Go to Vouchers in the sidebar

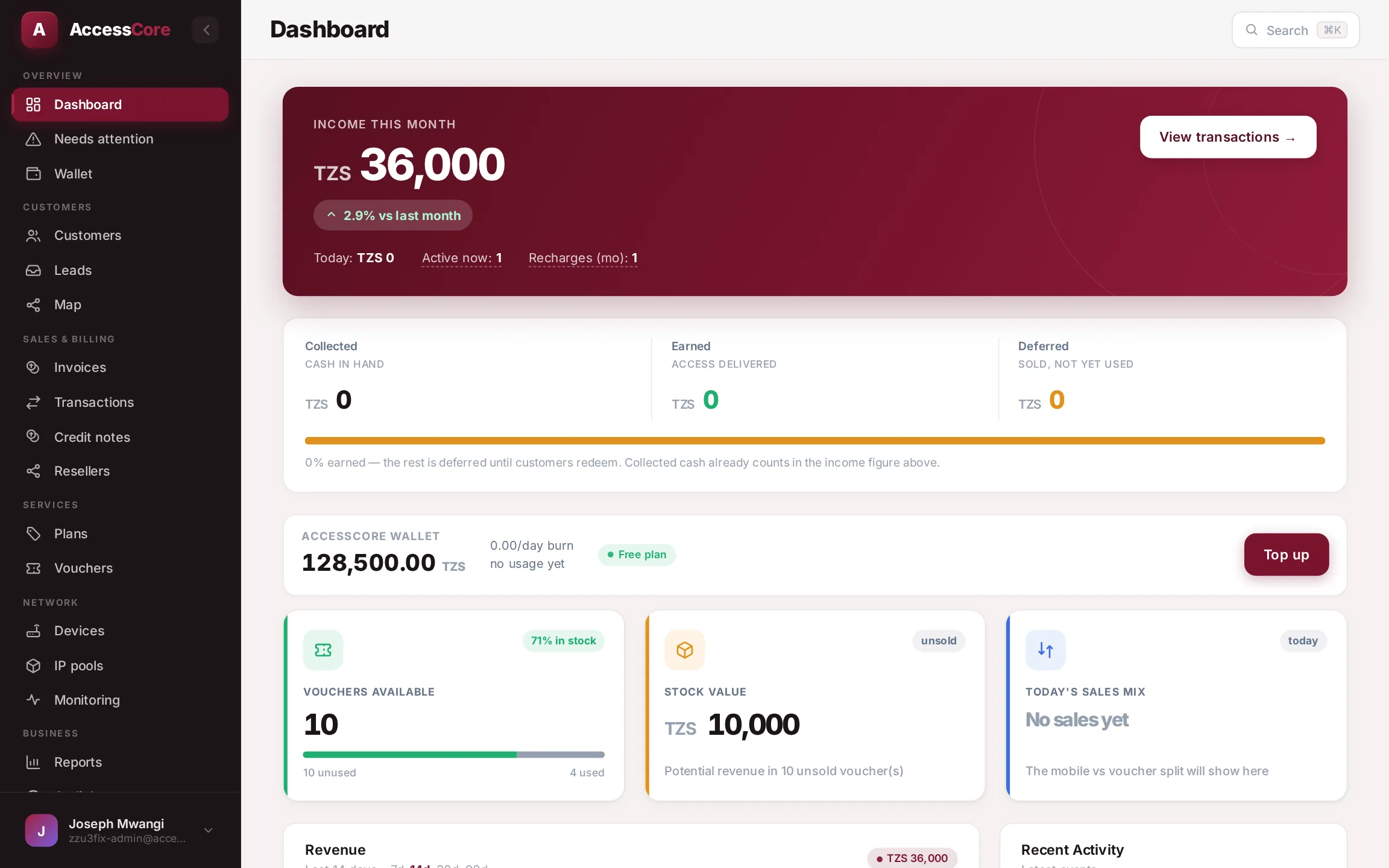[x=120, y=568]
